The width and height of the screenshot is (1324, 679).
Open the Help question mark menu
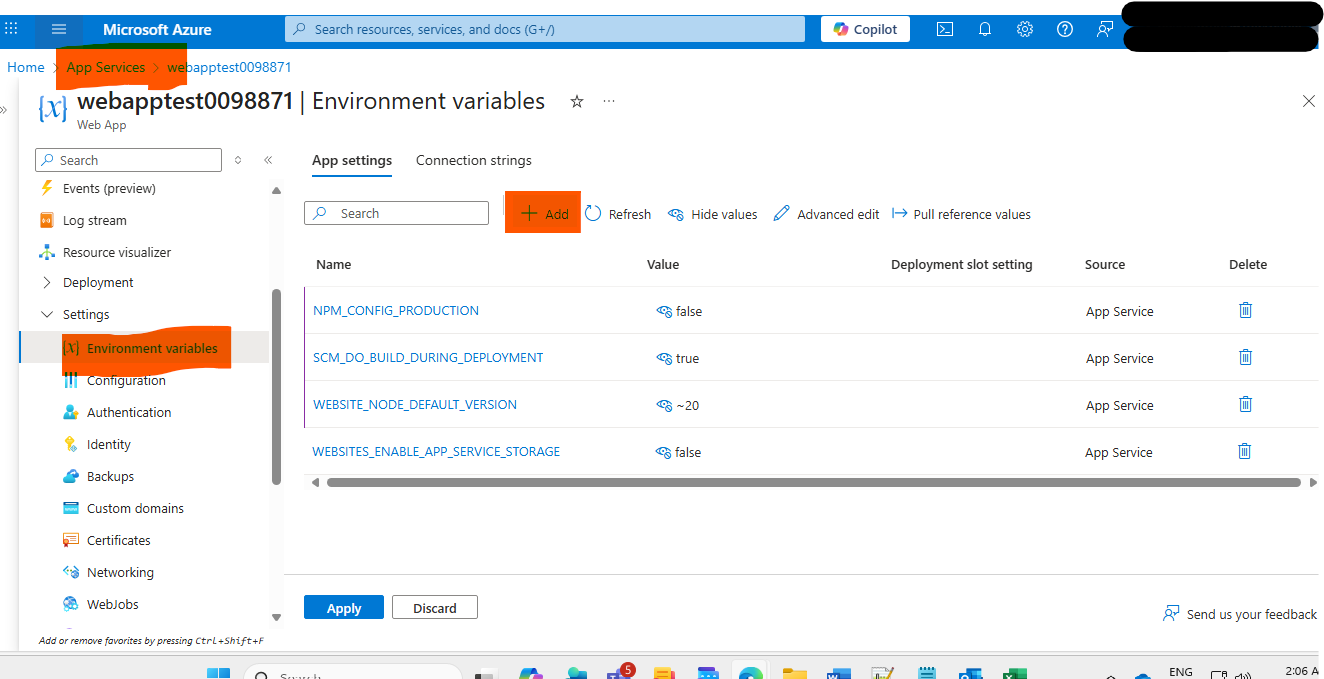(x=1065, y=29)
